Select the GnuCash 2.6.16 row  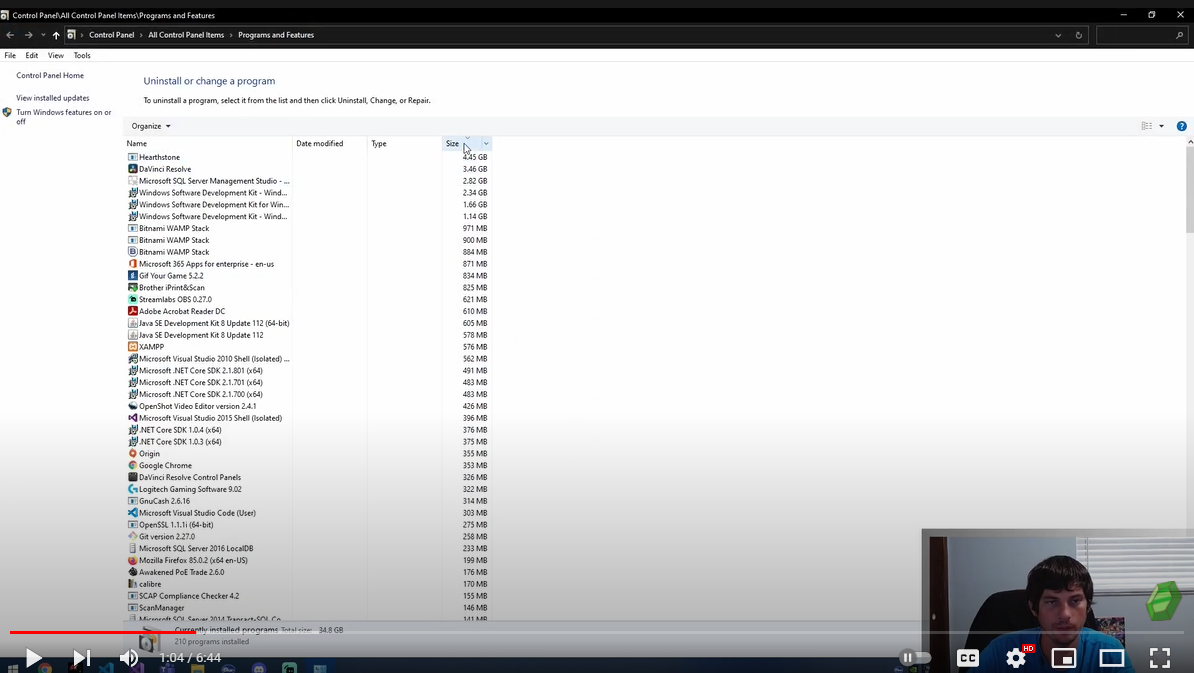308,502
